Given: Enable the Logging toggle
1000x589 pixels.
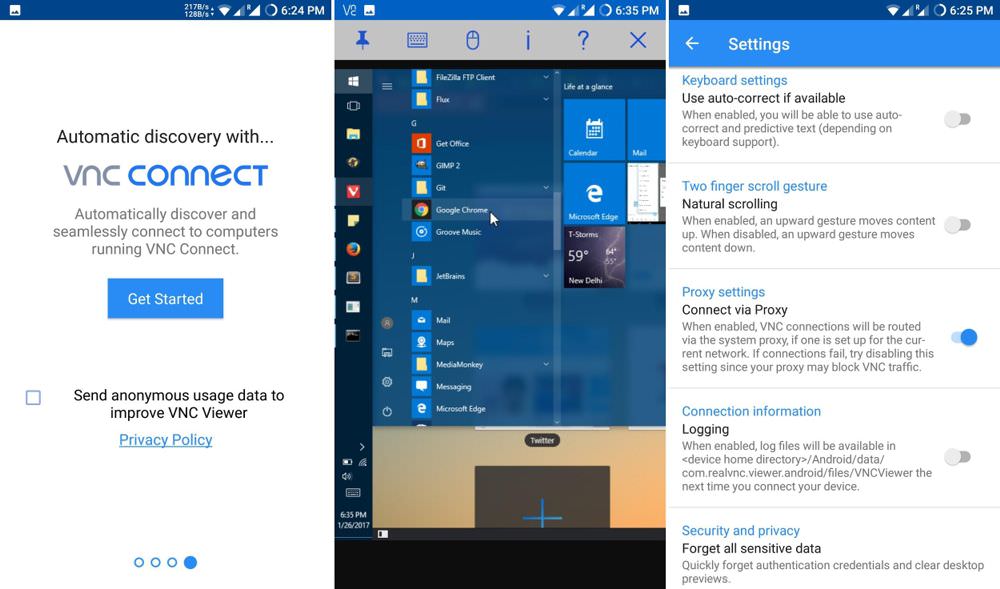Looking at the screenshot, I should tap(957, 457).
